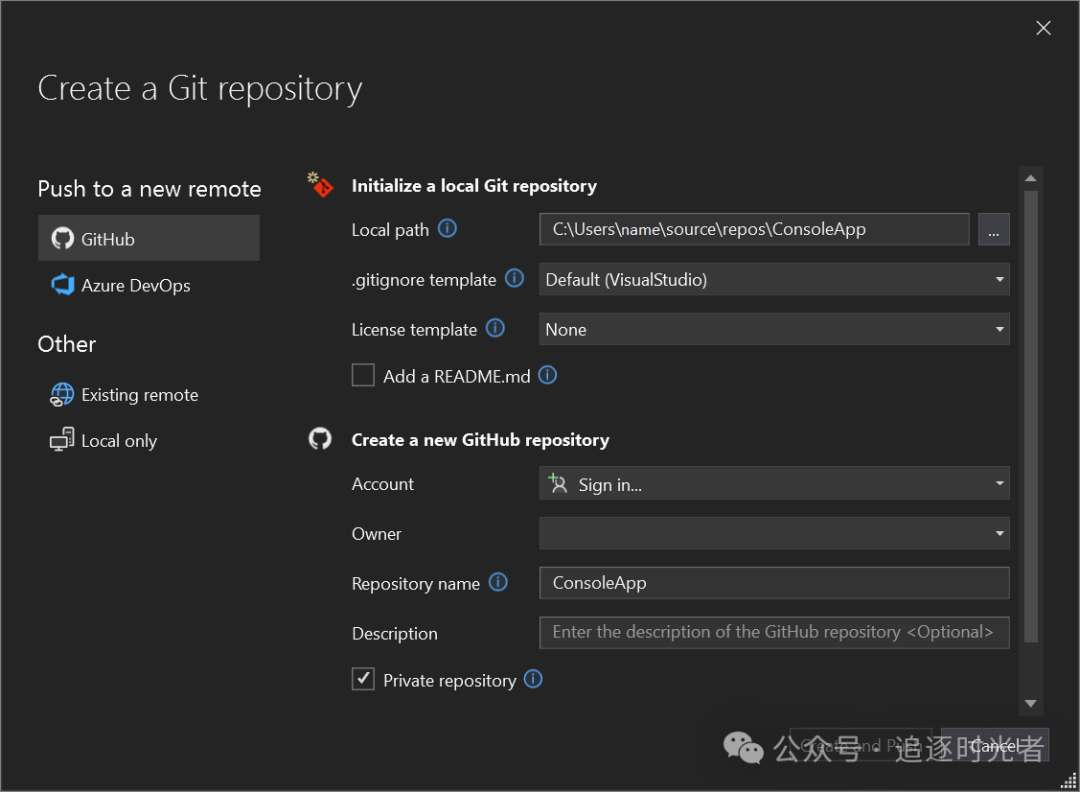Screen dimensions: 1080x792
Task: Click info icon beside Repository name
Action: coord(498,582)
